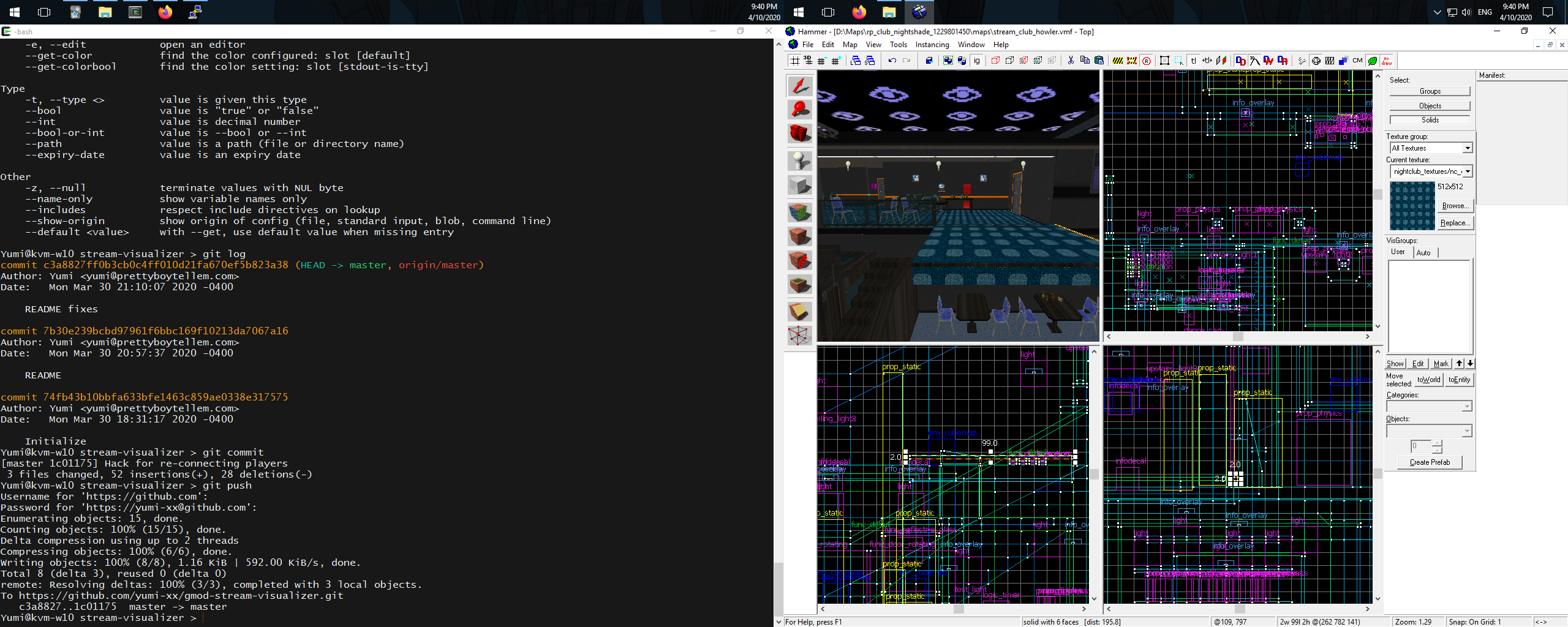
Task: Toggle the 2D grid display button
Action: click(x=795, y=61)
